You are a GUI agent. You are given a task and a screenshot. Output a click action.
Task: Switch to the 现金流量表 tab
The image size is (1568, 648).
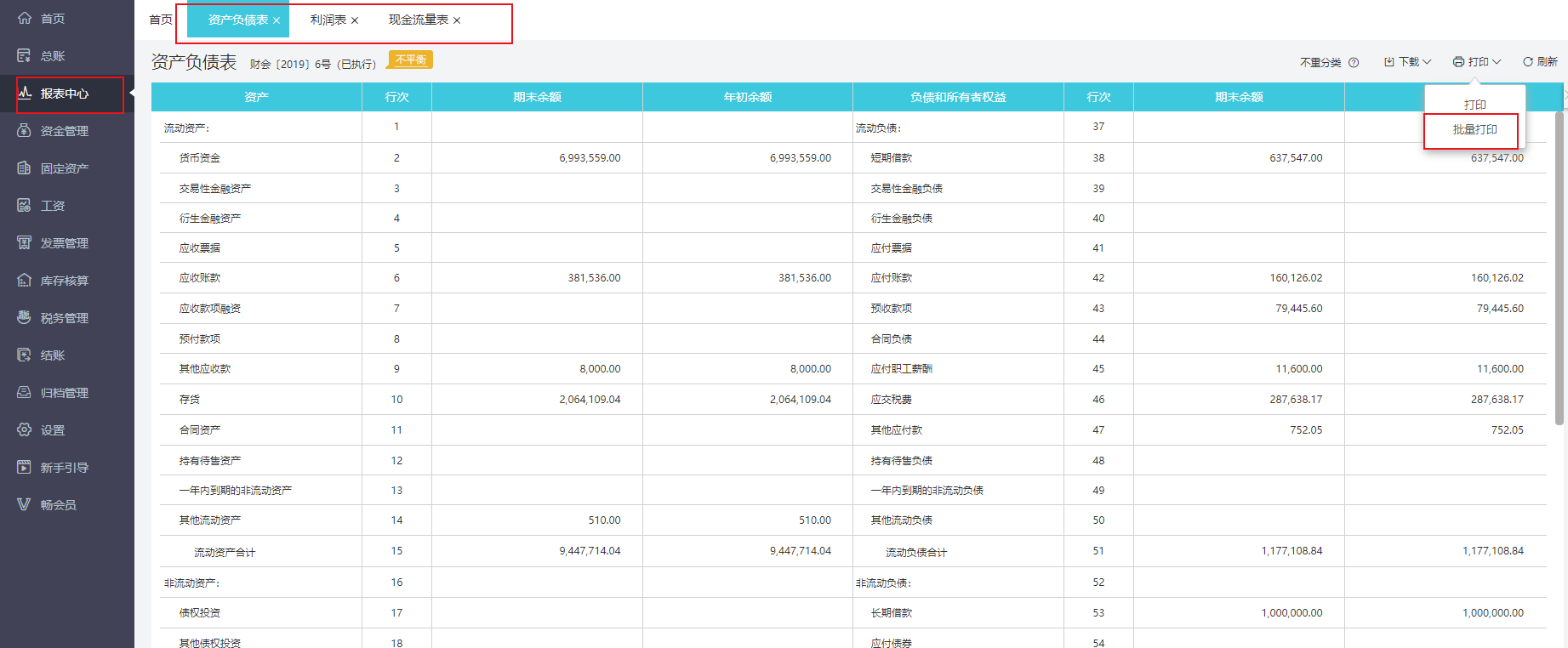[418, 20]
